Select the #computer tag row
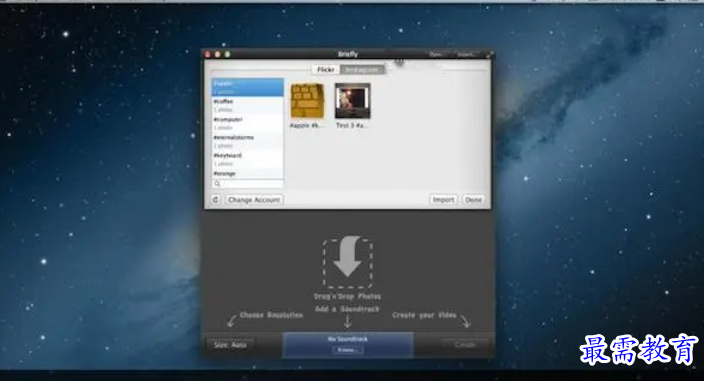 point(247,123)
